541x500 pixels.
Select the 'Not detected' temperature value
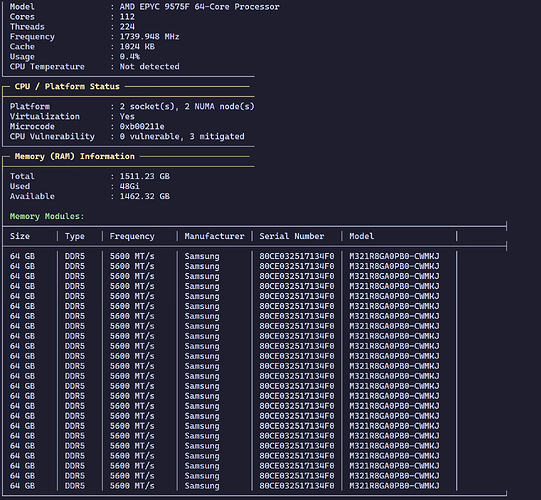pyautogui.click(x=149, y=67)
